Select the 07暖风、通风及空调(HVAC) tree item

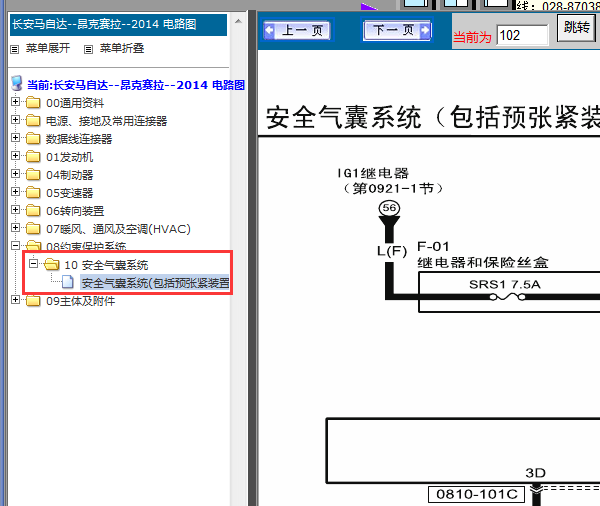118,229
